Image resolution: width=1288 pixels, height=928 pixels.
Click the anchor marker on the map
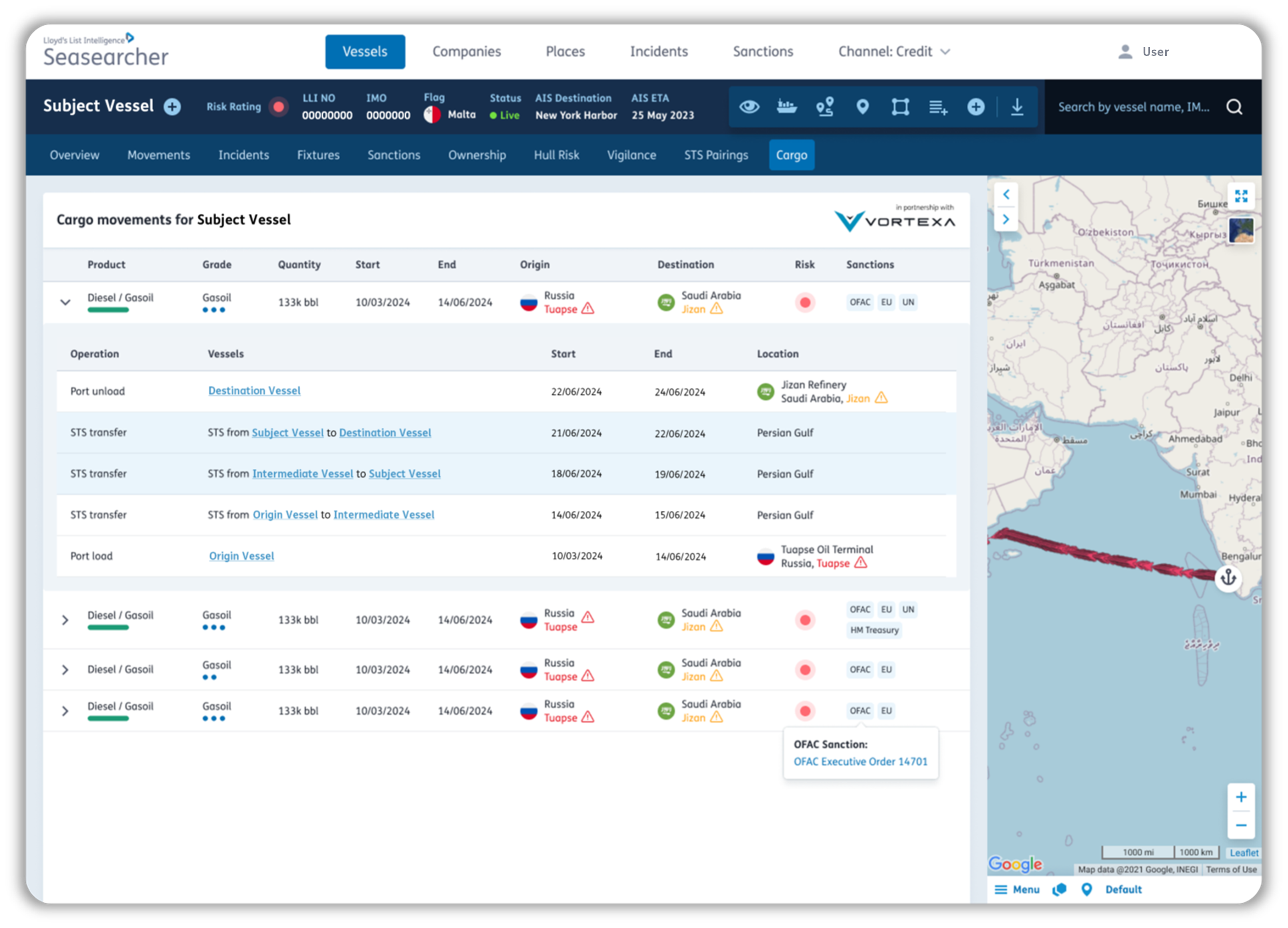point(1228,578)
